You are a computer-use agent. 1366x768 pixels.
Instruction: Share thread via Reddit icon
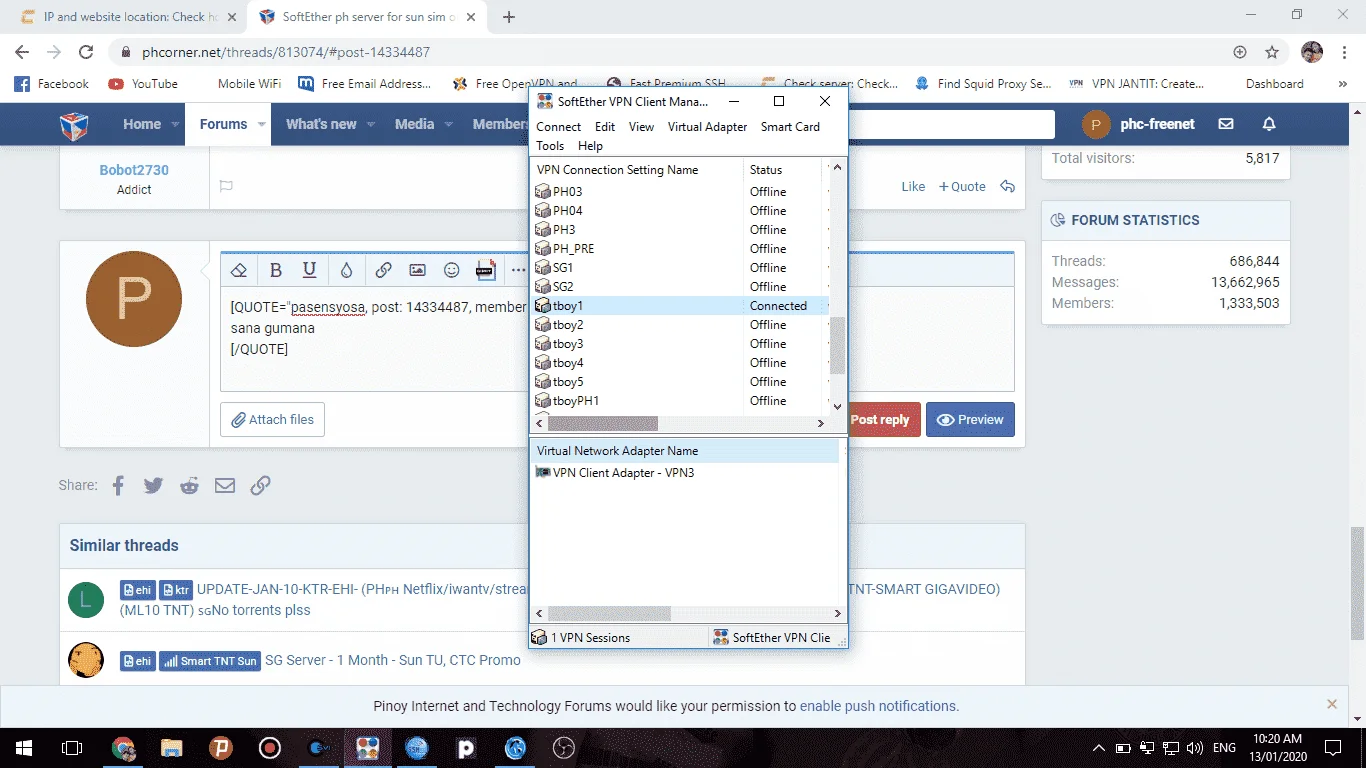189,485
